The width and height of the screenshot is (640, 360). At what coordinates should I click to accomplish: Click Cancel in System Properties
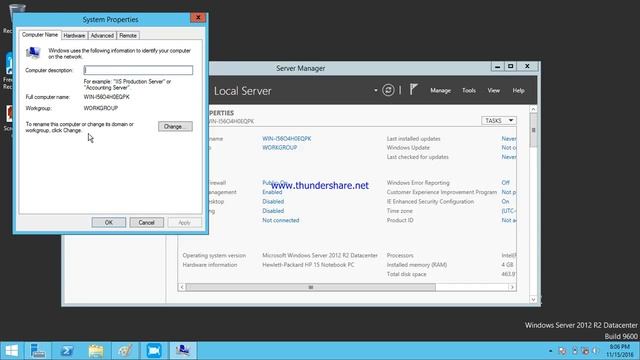tap(147, 222)
